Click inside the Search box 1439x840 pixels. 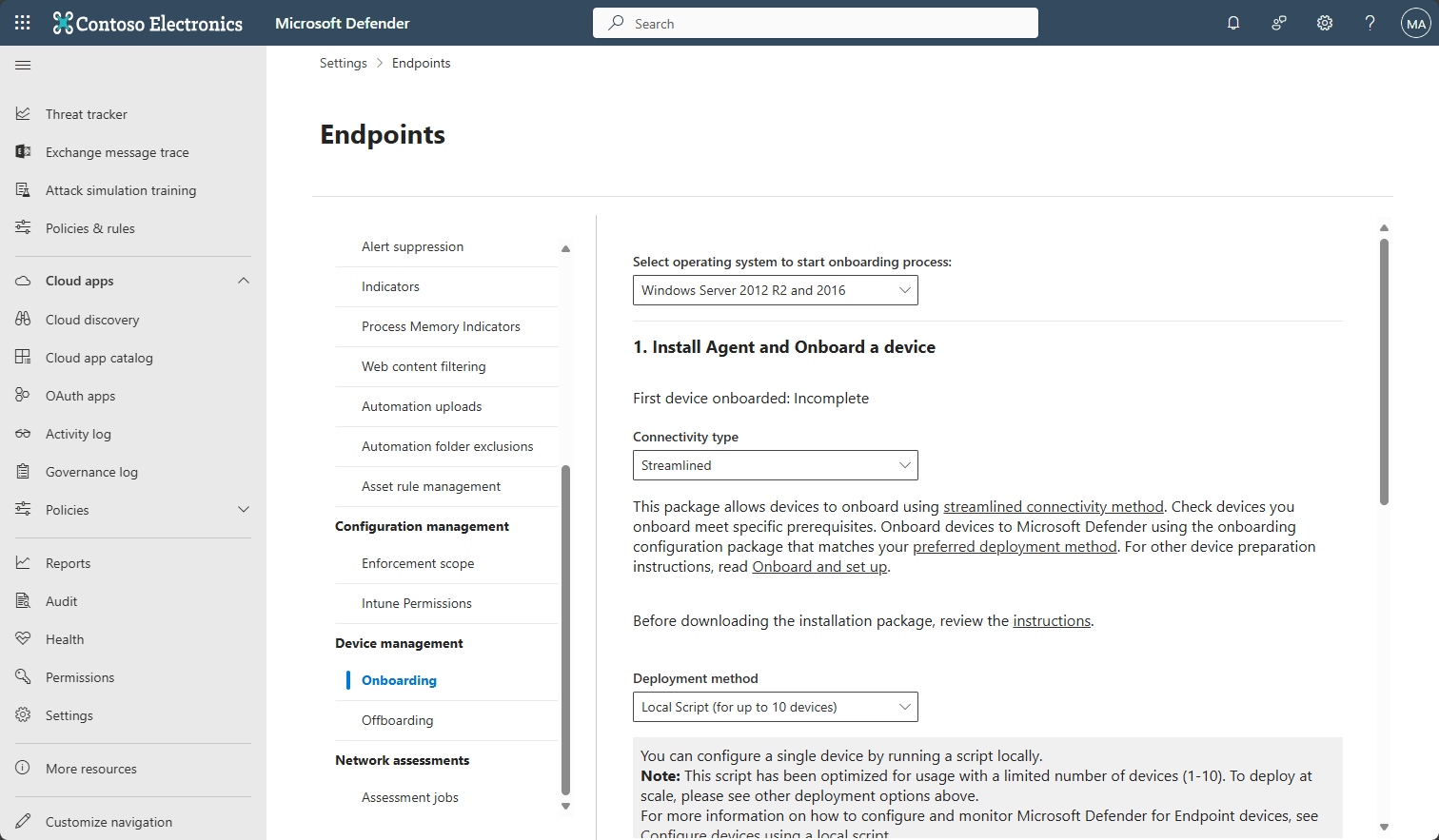pos(815,22)
